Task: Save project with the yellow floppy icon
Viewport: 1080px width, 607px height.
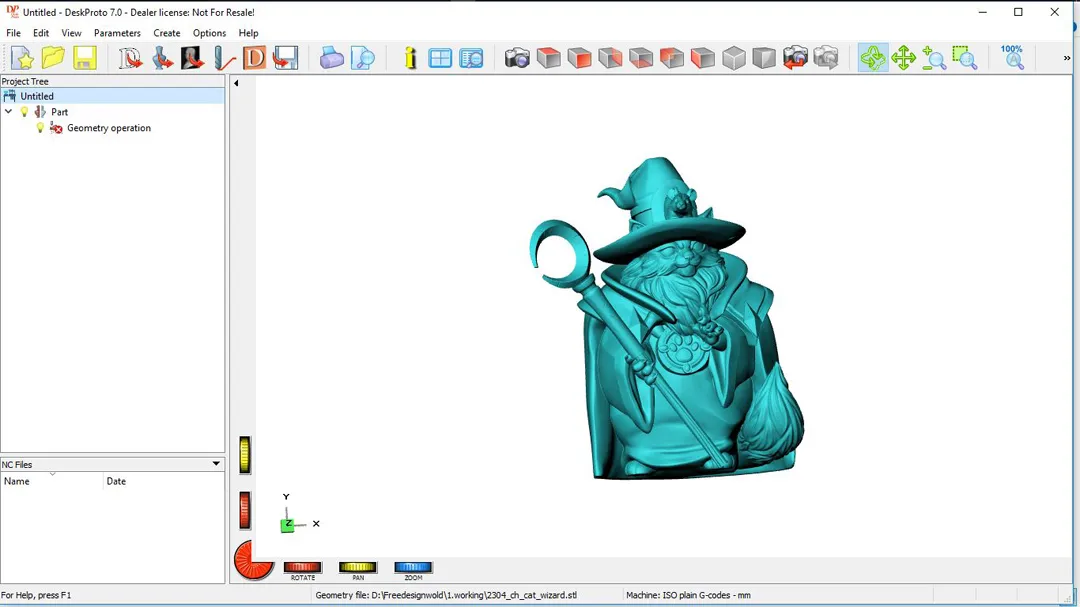Action: (x=85, y=58)
